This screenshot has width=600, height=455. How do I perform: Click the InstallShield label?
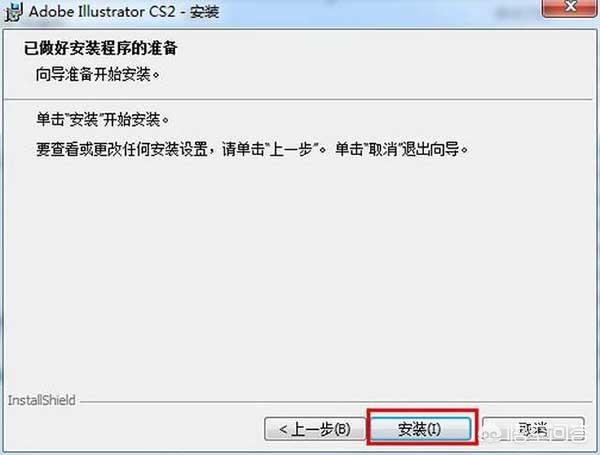tap(41, 400)
